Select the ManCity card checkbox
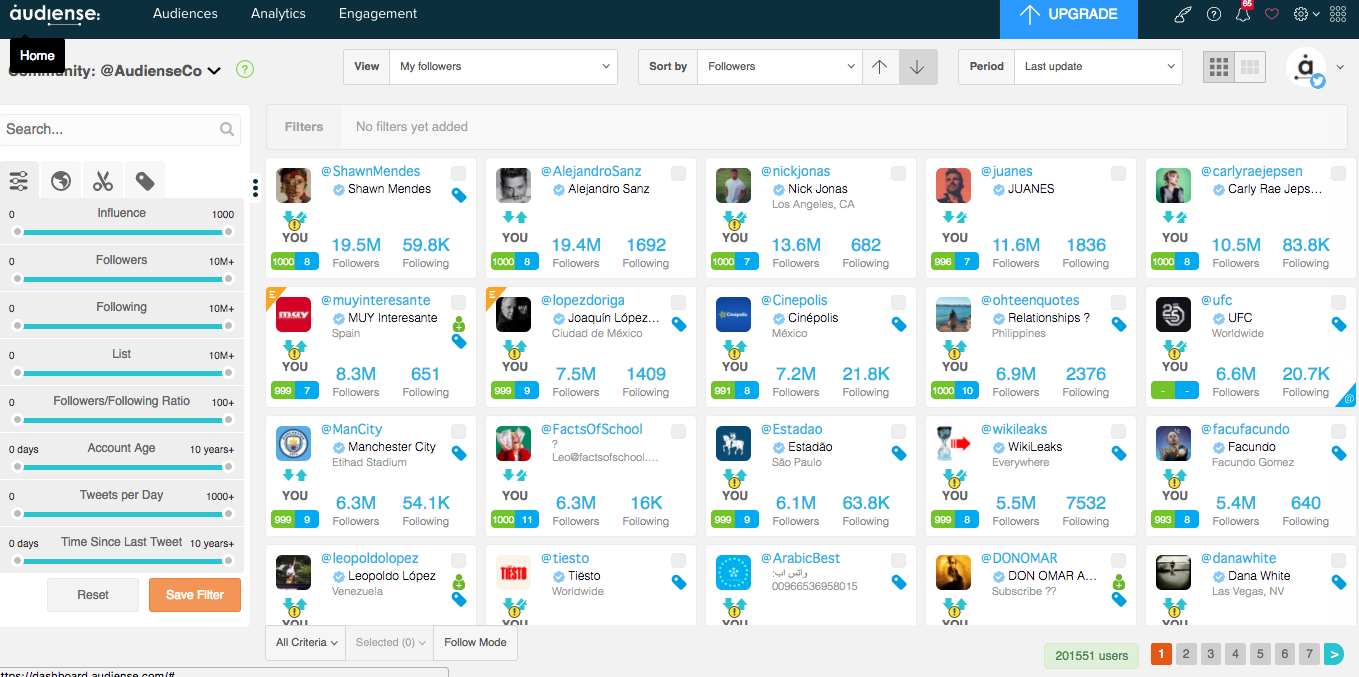 coord(458,432)
